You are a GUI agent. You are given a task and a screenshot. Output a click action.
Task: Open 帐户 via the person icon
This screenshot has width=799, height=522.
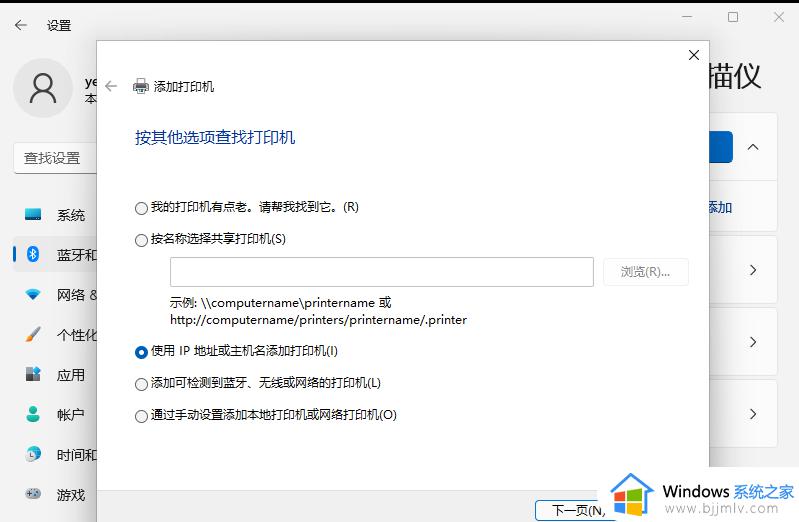click(x=33, y=414)
